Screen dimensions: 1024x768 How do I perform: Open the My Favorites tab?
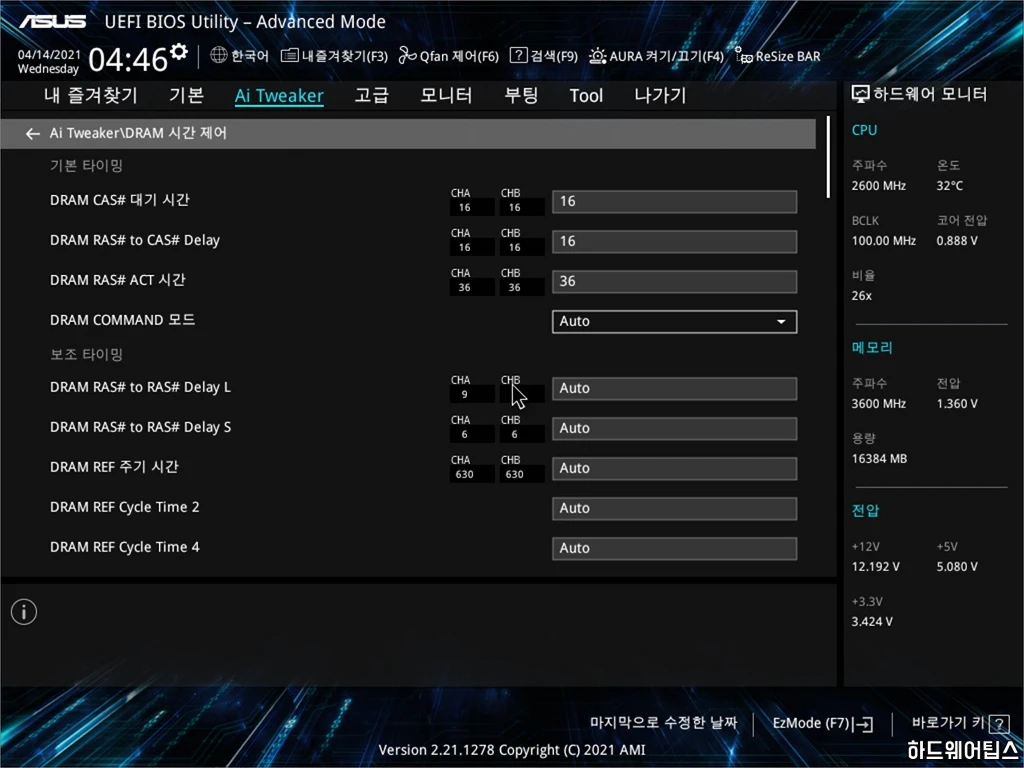pos(91,96)
